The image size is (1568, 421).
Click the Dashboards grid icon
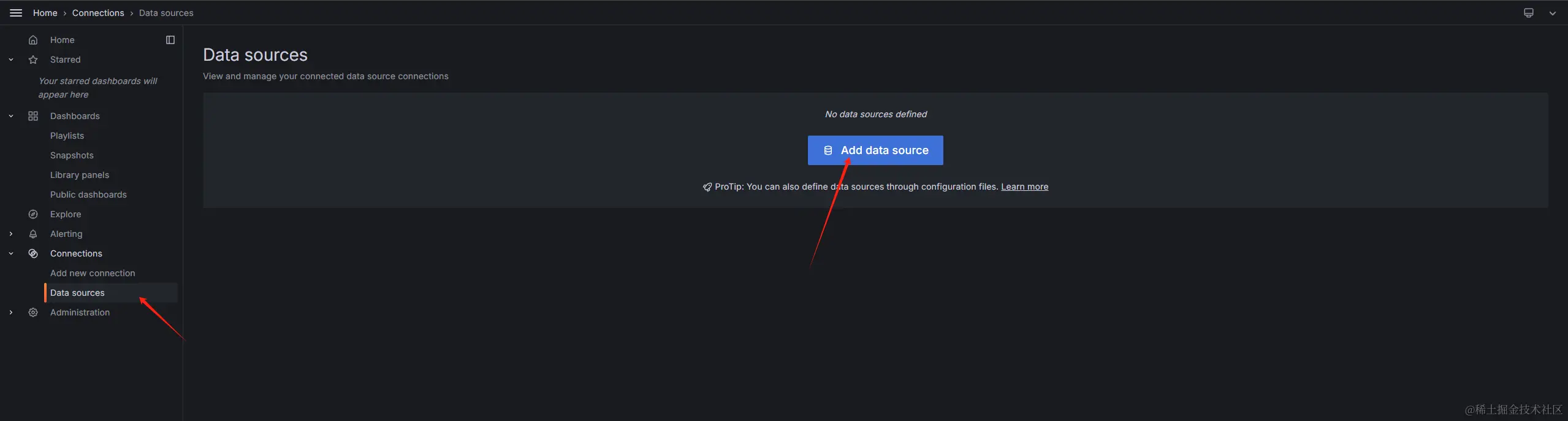[x=33, y=116]
